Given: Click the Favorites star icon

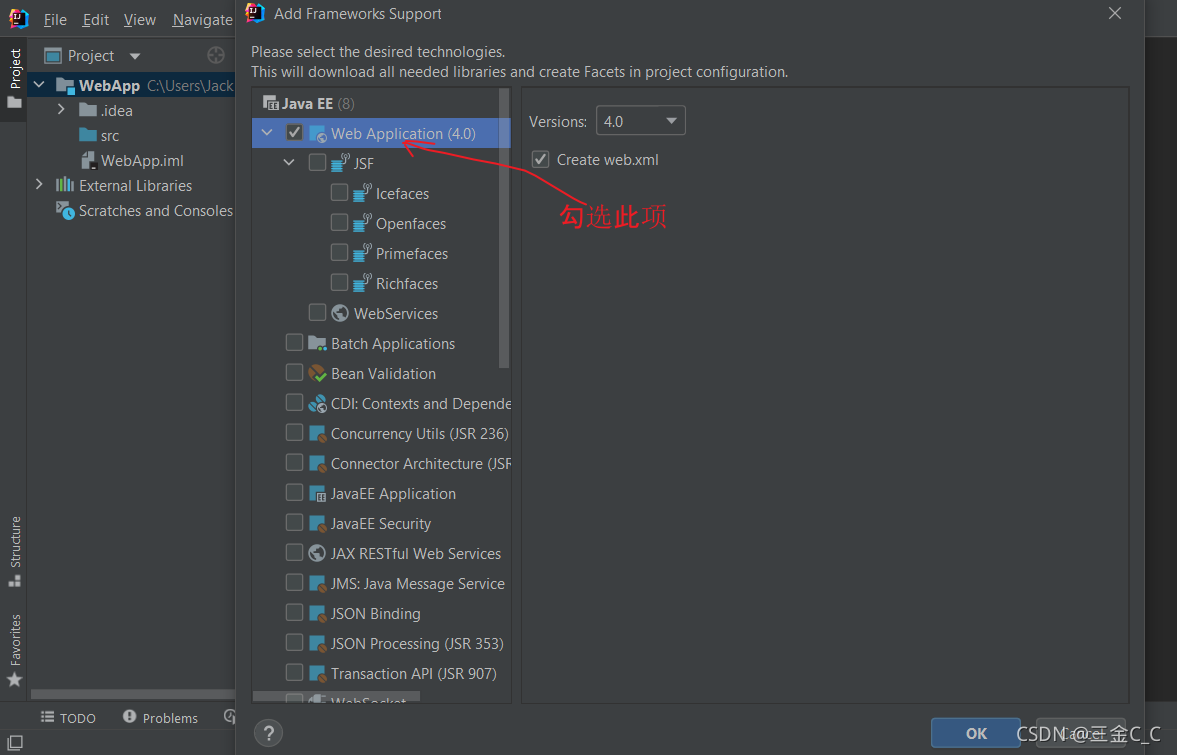Looking at the screenshot, I should pyautogui.click(x=14, y=679).
